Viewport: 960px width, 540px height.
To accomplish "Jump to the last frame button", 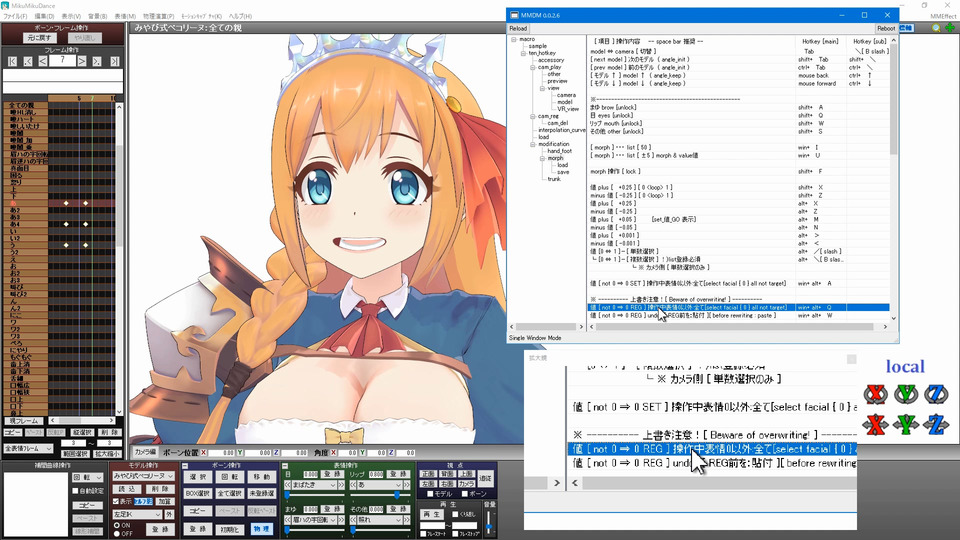I will pos(114,61).
